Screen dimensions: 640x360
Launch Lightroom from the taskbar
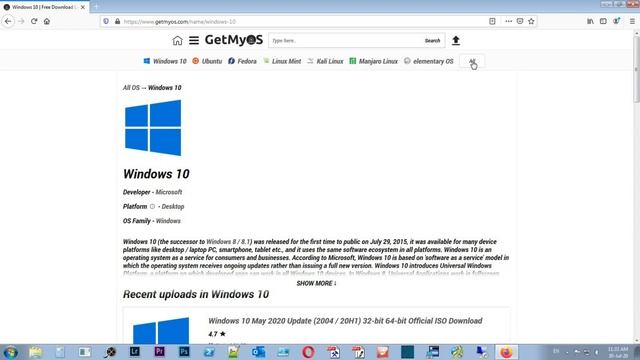point(135,352)
